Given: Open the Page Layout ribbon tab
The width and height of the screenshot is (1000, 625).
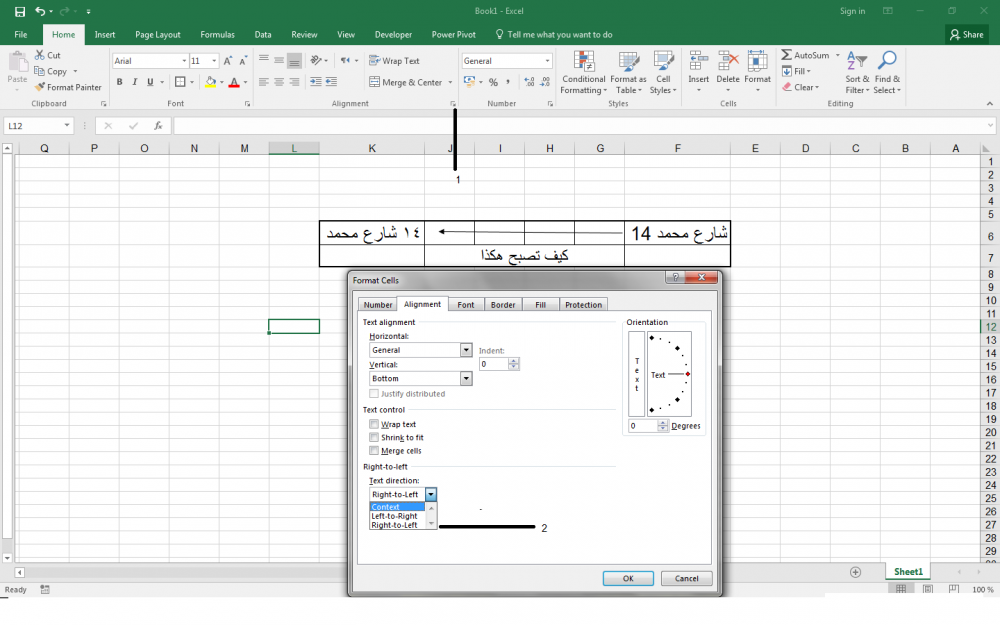Looking at the screenshot, I should 158,34.
